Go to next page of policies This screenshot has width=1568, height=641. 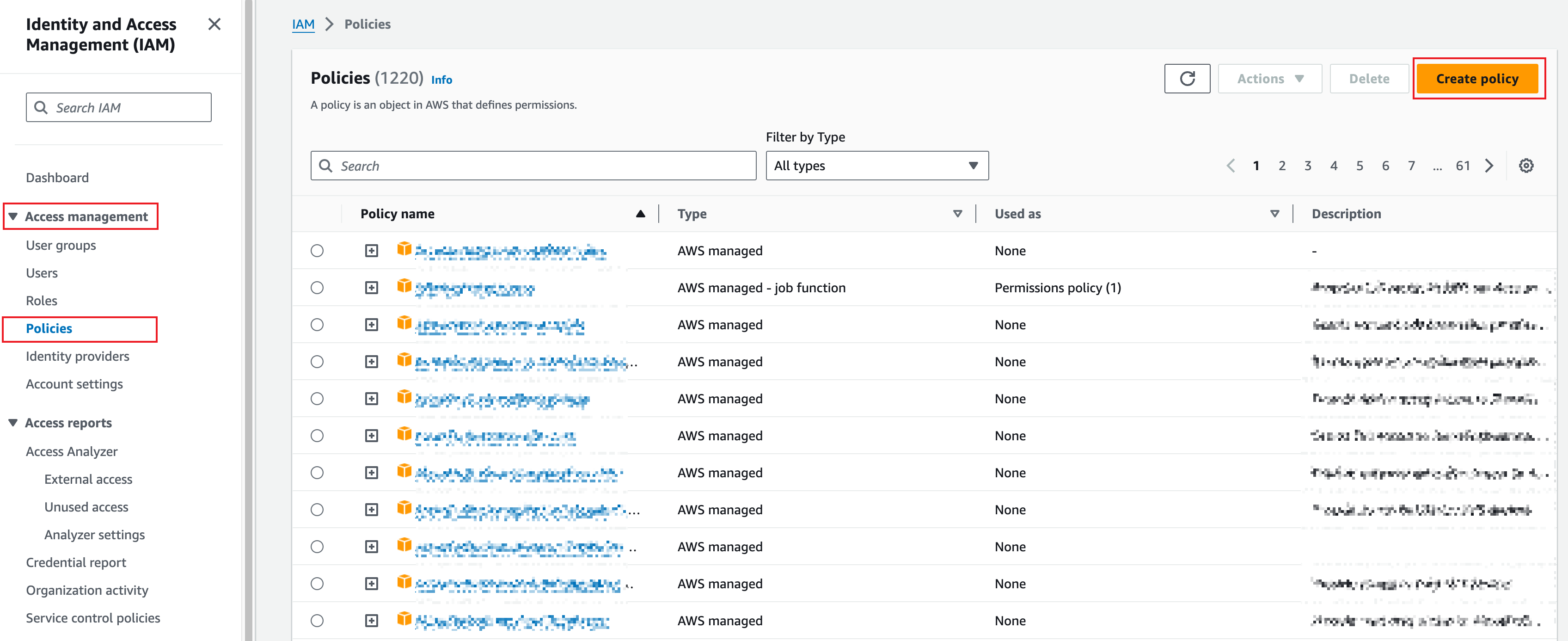click(1489, 166)
